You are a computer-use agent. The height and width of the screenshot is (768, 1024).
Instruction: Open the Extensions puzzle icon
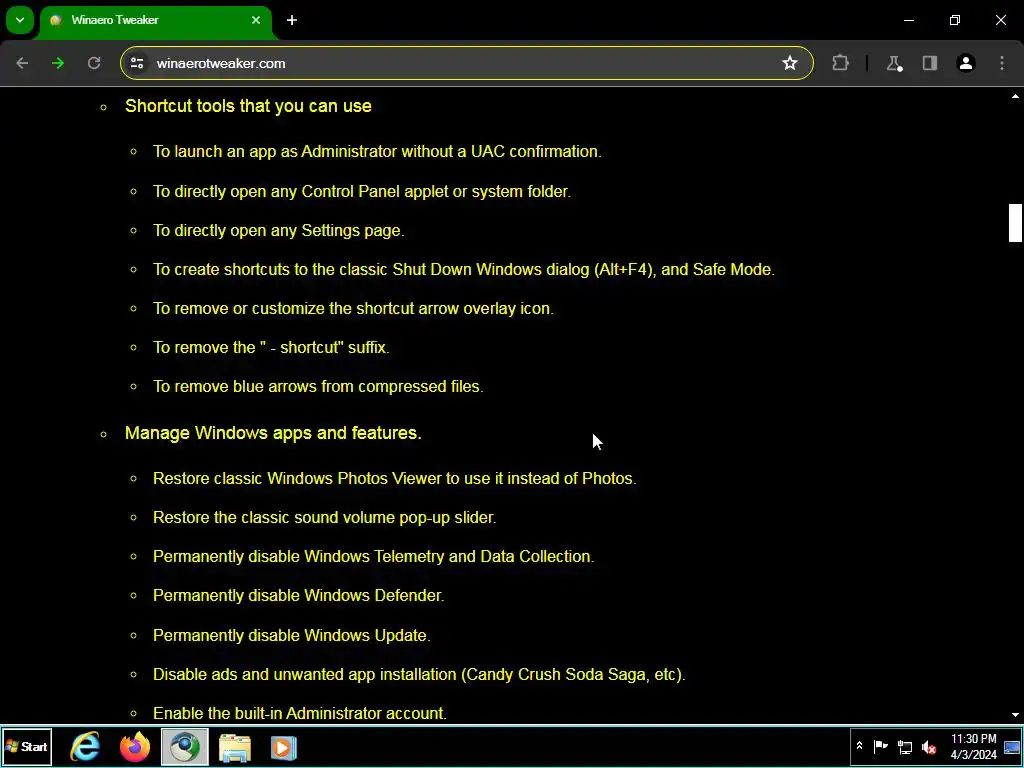click(x=840, y=63)
